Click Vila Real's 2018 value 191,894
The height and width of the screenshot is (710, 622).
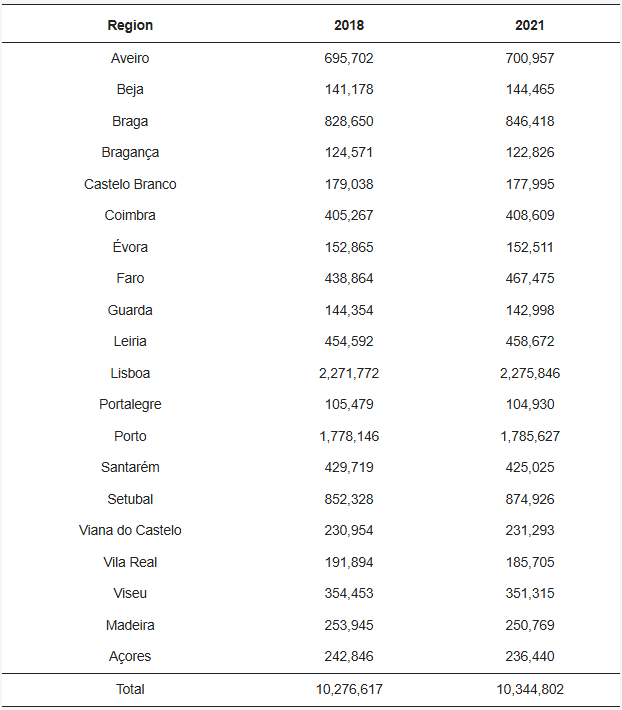point(349,562)
